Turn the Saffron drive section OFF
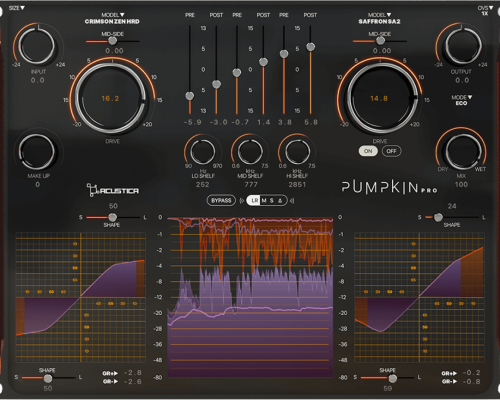500x400 pixels. (391, 151)
